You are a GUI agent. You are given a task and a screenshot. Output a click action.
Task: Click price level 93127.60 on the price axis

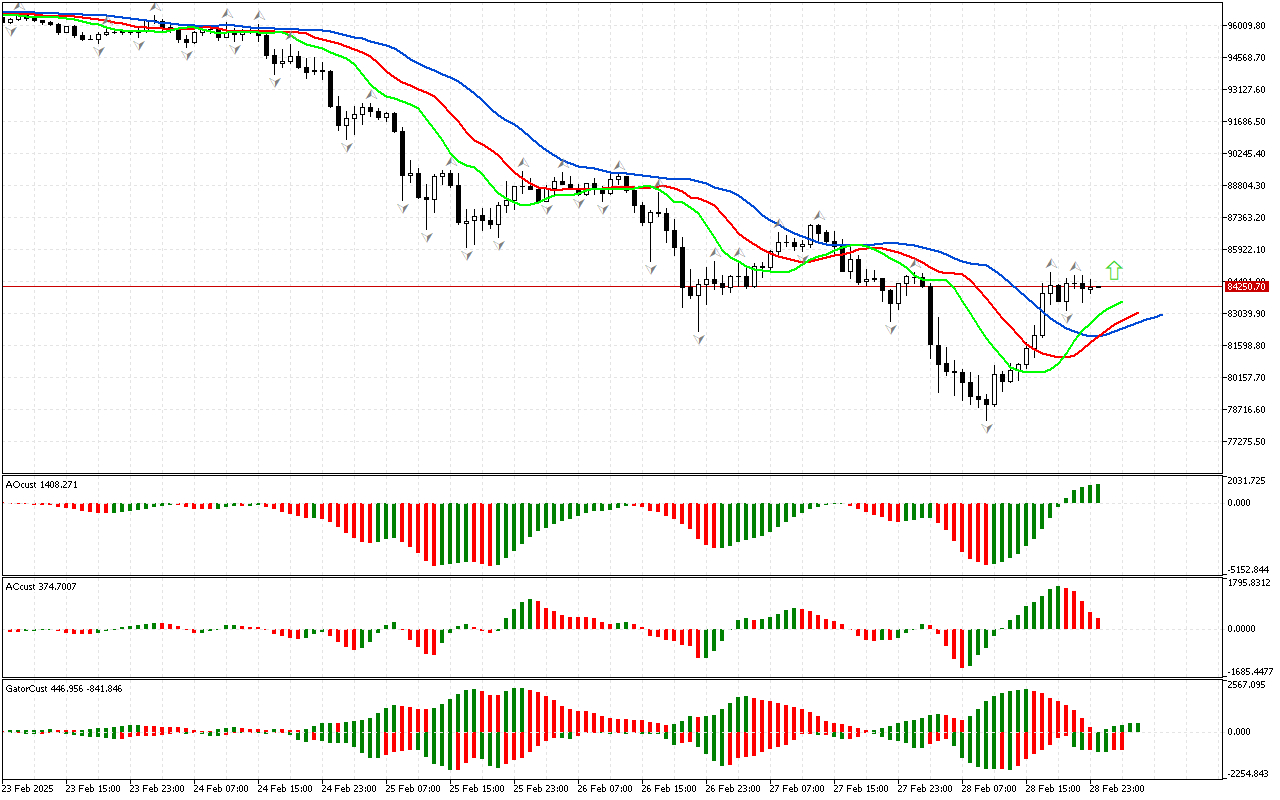tap(1246, 90)
